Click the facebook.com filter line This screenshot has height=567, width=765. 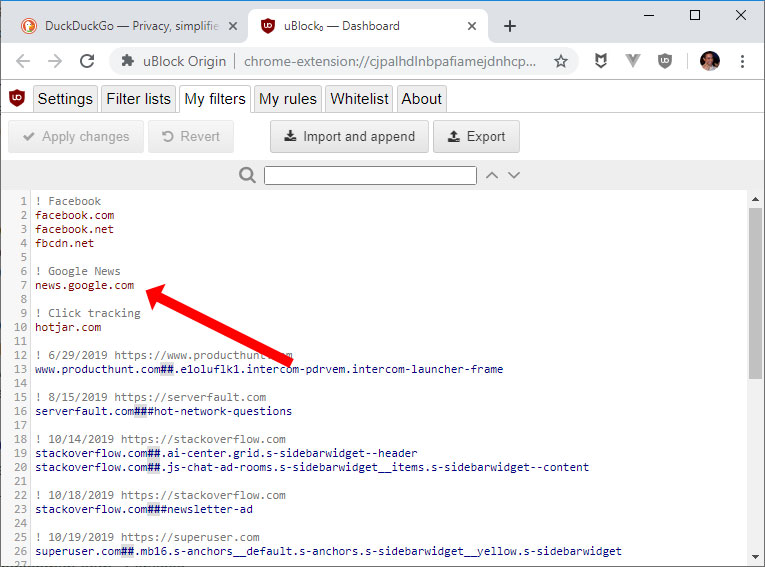point(75,215)
